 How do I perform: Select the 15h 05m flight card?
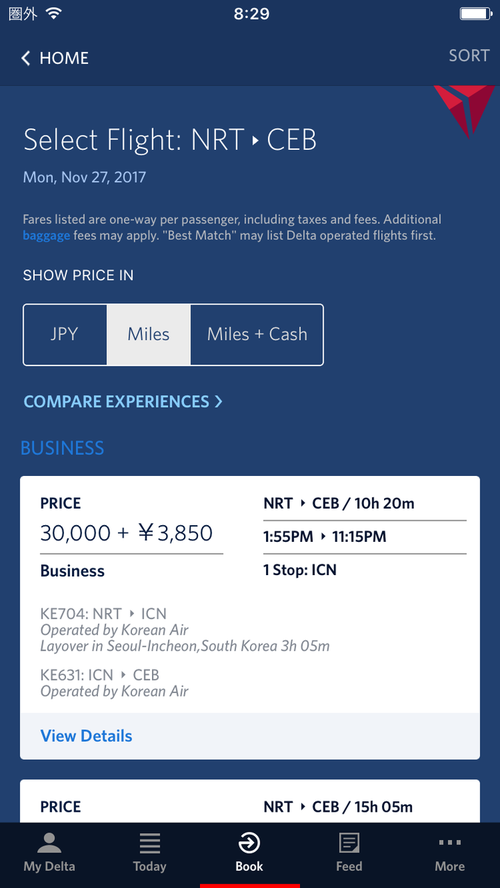[x=250, y=801]
